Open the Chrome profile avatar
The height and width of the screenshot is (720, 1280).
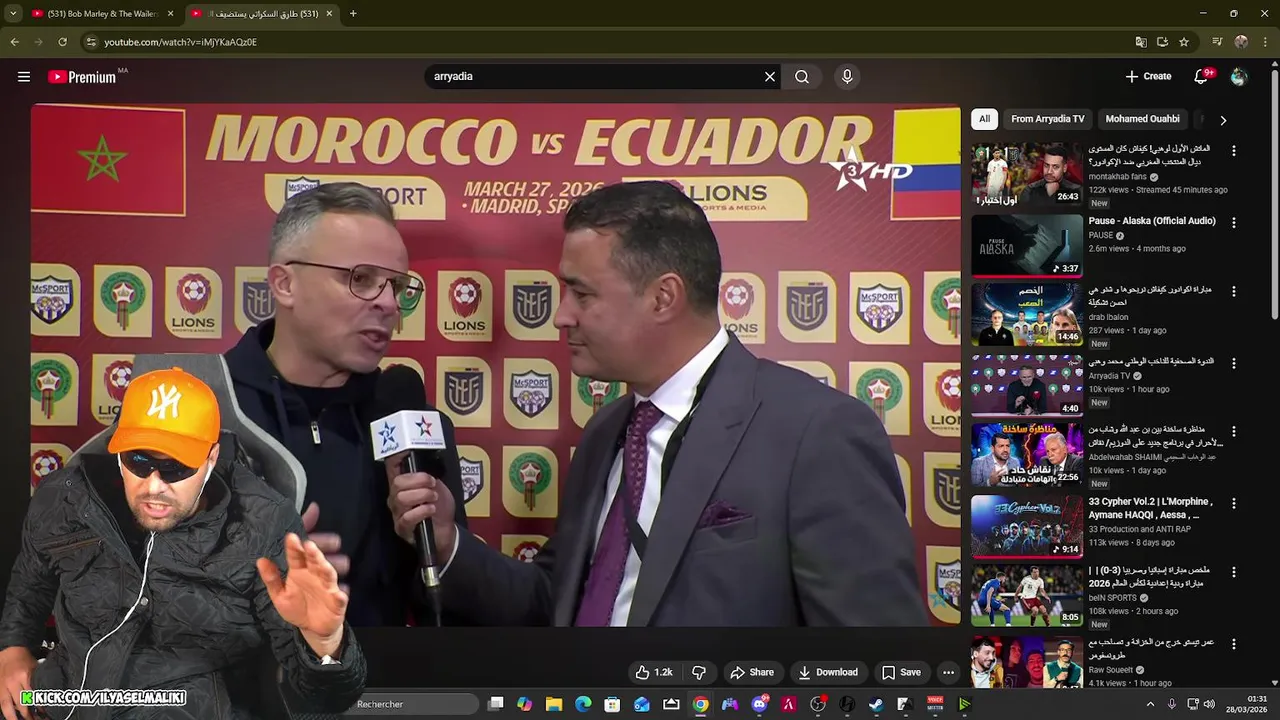1241,42
